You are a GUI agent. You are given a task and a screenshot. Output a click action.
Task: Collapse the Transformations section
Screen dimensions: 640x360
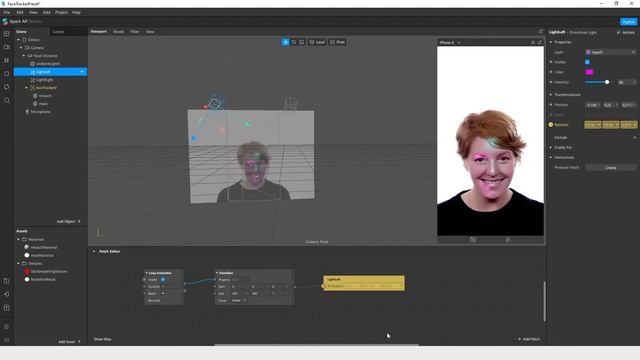551,95
